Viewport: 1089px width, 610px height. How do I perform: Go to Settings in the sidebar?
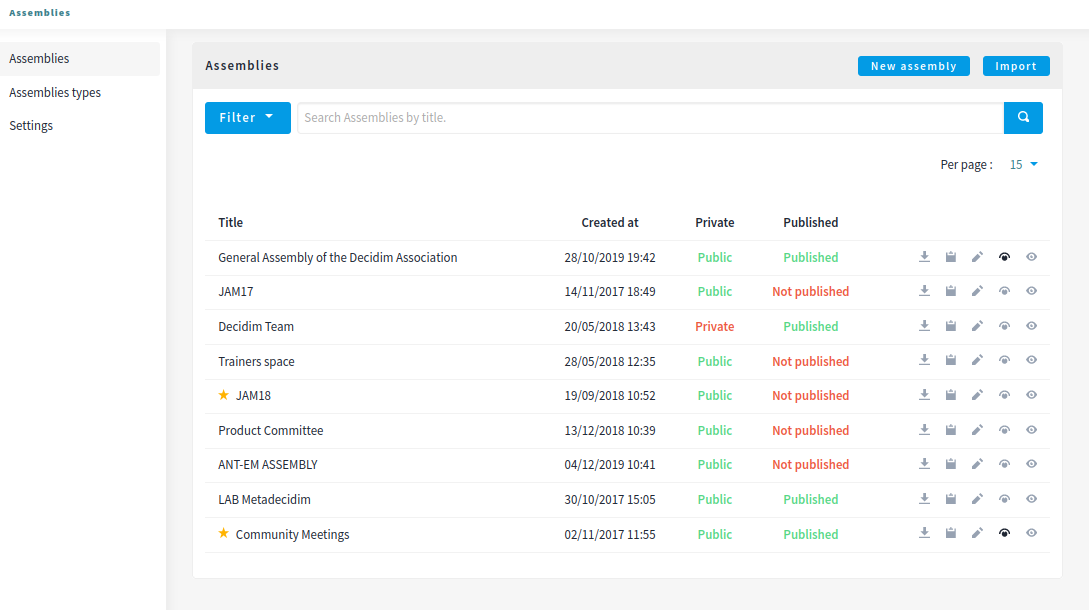pos(31,126)
